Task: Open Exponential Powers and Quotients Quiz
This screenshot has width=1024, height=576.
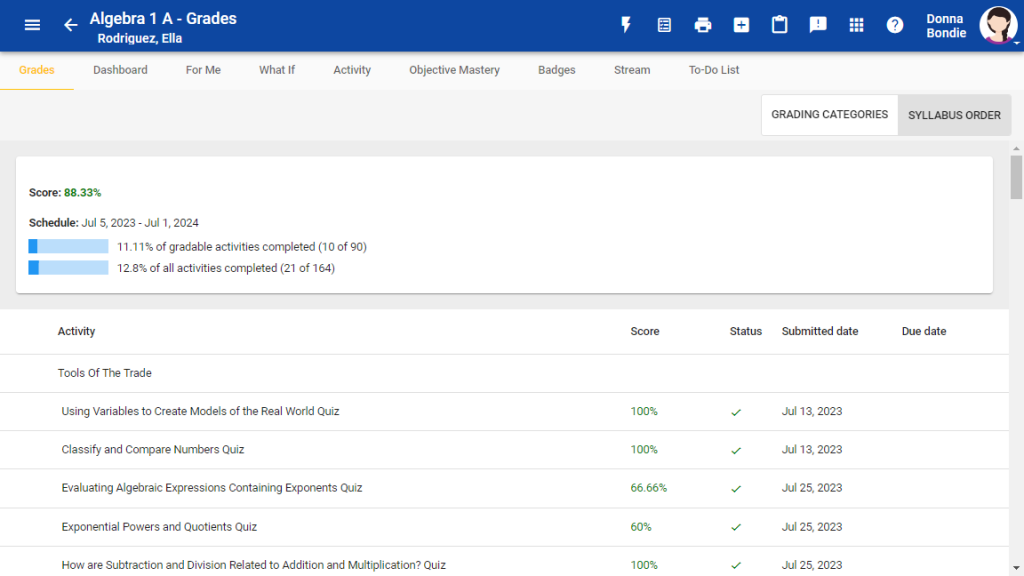Action: coord(159,527)
